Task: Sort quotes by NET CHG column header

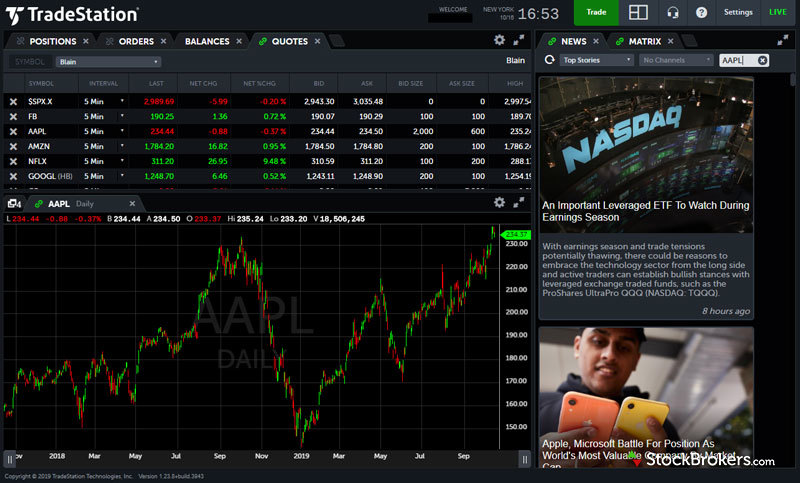Action: (203, 83)
